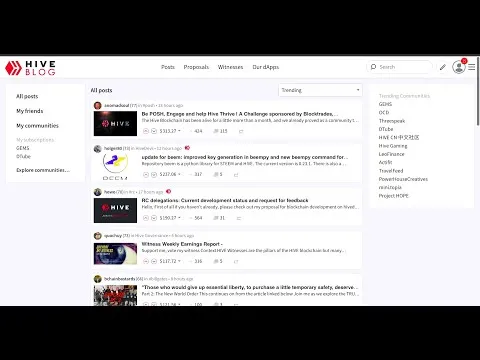
Task: Reblog the 'Witness Weekly Earnings Report' post
Action: click(x=236, y=261)
